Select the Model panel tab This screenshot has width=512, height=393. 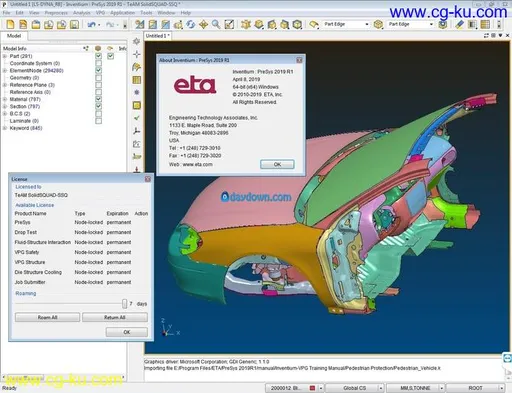point(14,36)
